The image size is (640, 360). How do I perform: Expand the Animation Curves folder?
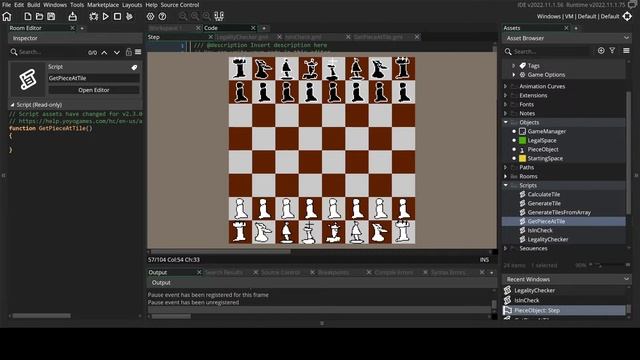(x=506, y=86)
